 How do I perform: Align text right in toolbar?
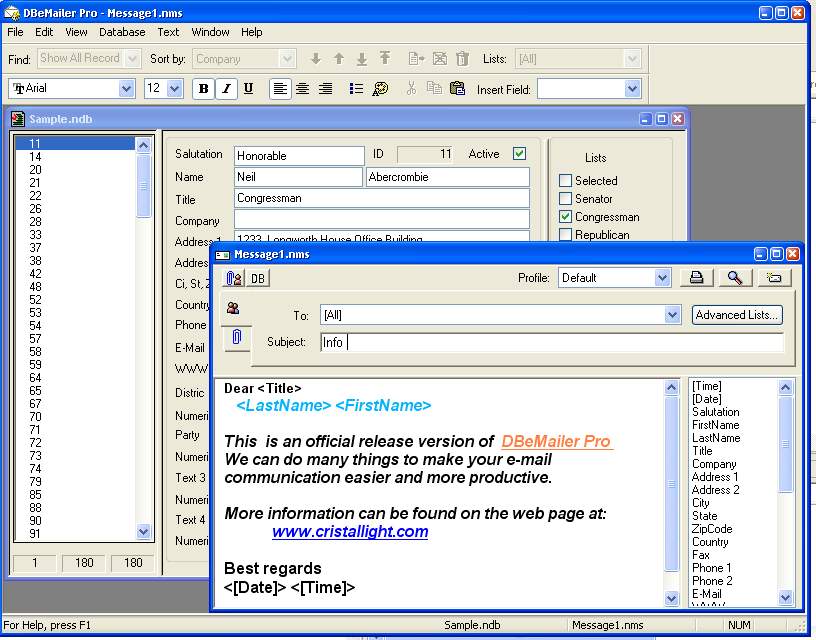[325, 89]
